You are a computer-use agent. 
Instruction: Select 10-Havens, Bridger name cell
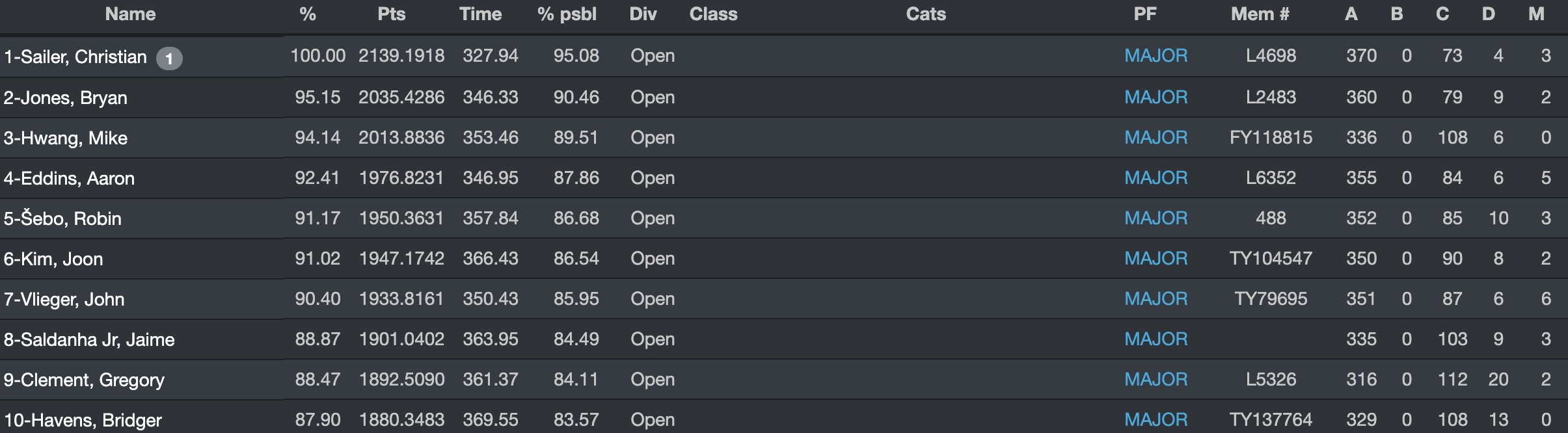click(x=83, y=420)
